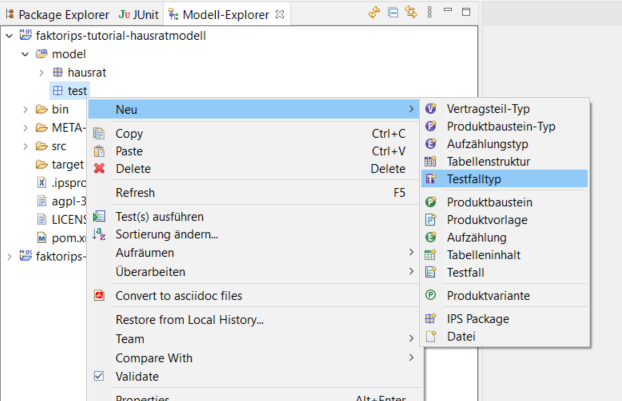Expand the hausrat package node
The width and height of the screenshot is (622, 401).
point(41,73)
